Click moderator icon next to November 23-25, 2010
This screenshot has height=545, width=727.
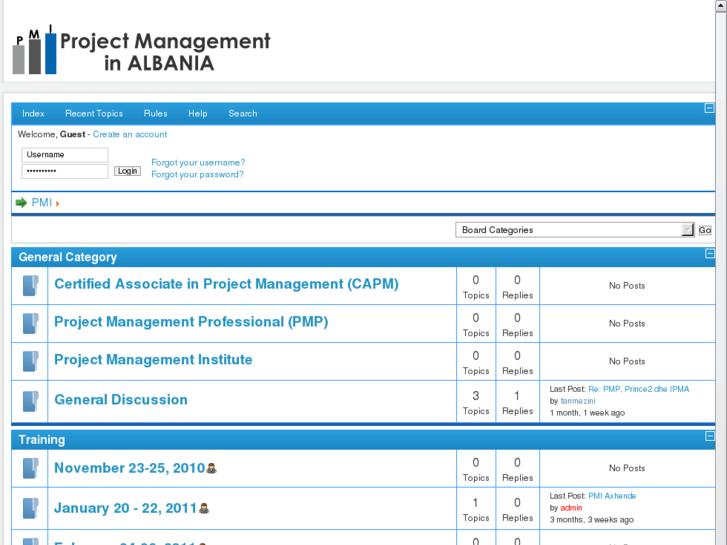tap(211, 468)
